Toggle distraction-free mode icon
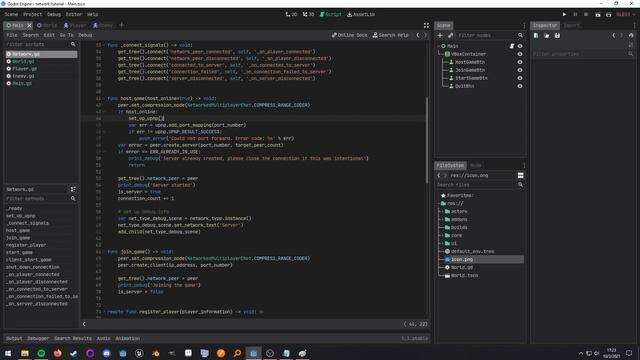Image resolution: width=640 pixels, height=360 pixels. [x=426, y=25]
